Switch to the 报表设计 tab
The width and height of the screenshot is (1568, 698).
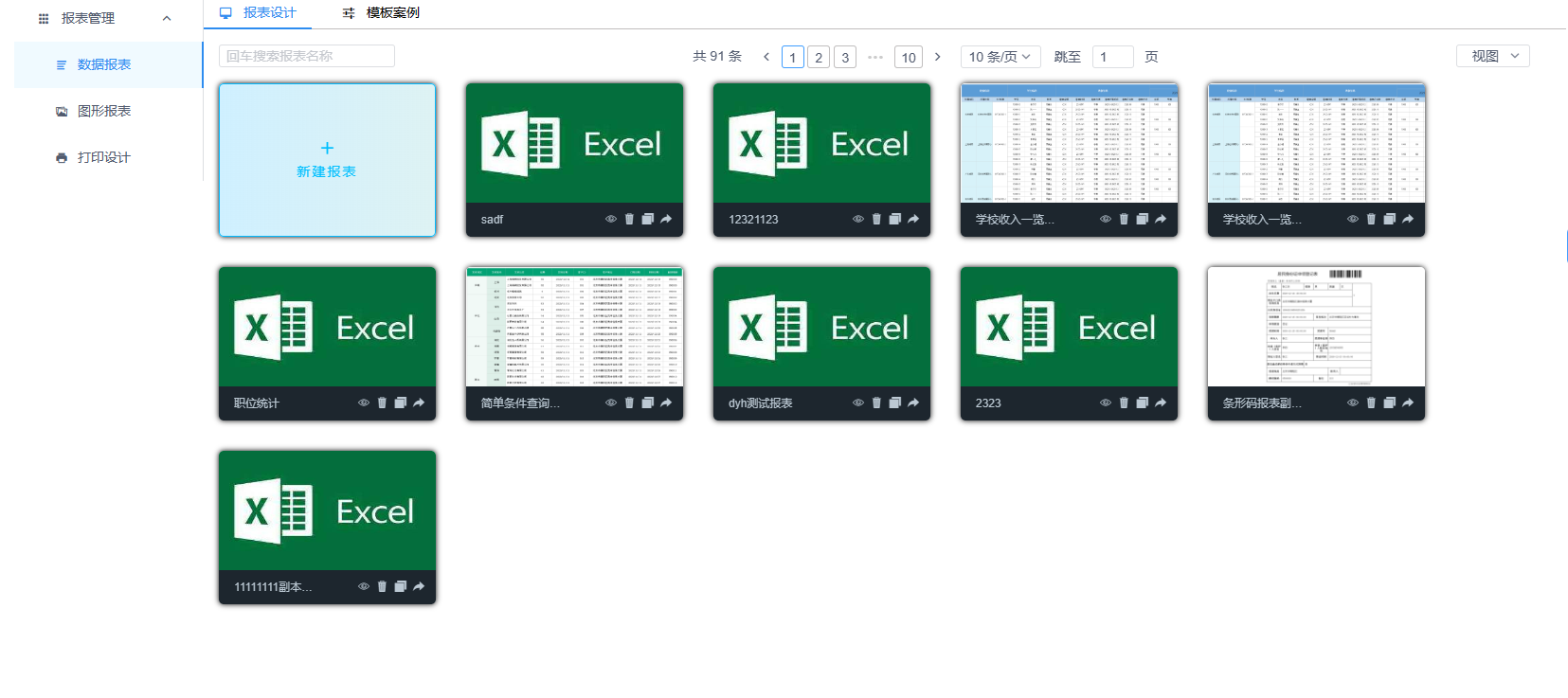(258, 13)
